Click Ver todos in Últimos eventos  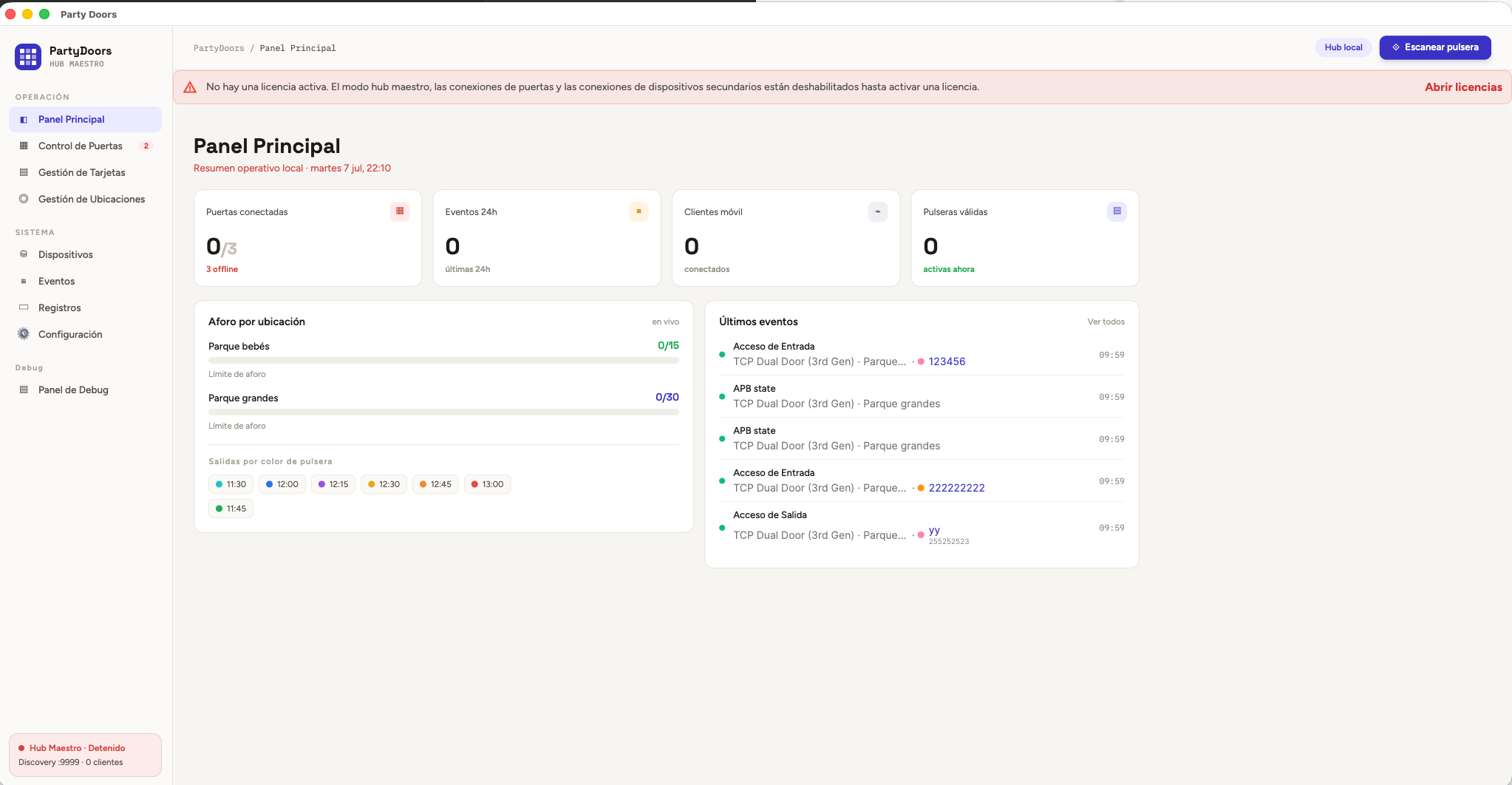tap(1106, 322)
